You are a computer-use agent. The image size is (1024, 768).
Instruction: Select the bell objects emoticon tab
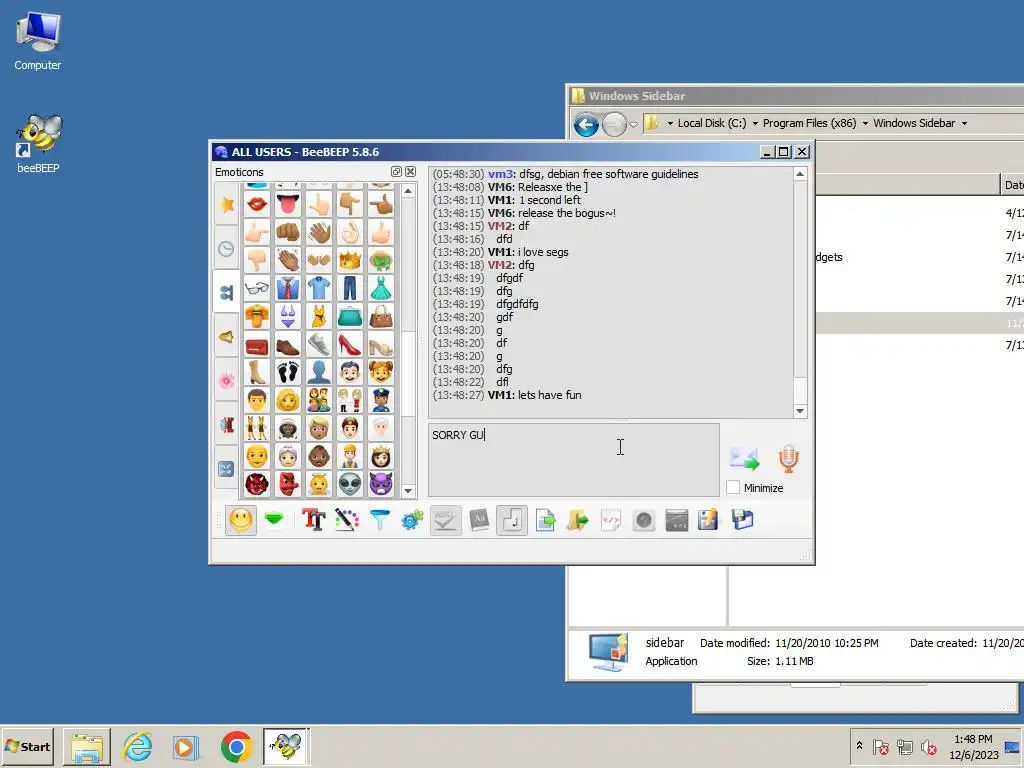point(227,337)
